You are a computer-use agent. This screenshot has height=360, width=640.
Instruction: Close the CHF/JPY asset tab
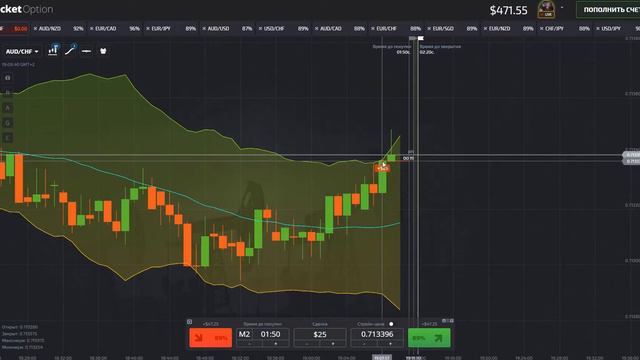point(542,29)
